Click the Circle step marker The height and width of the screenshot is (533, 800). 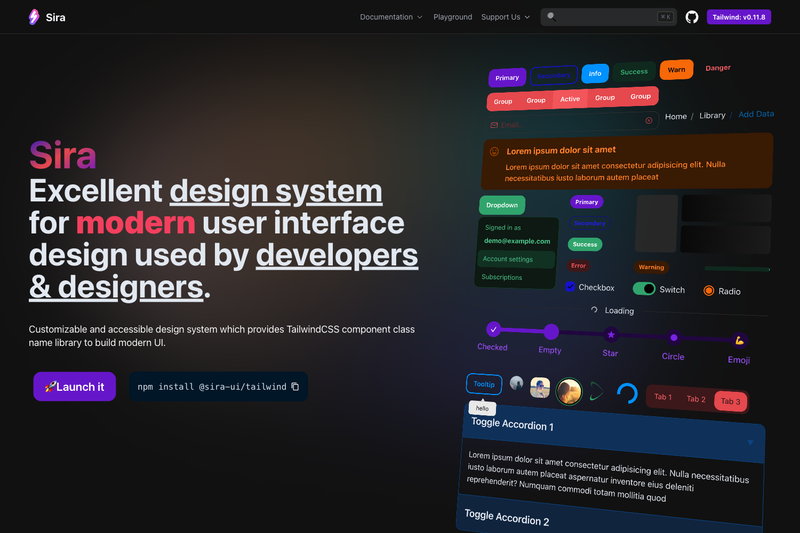(x=673, y=338)
